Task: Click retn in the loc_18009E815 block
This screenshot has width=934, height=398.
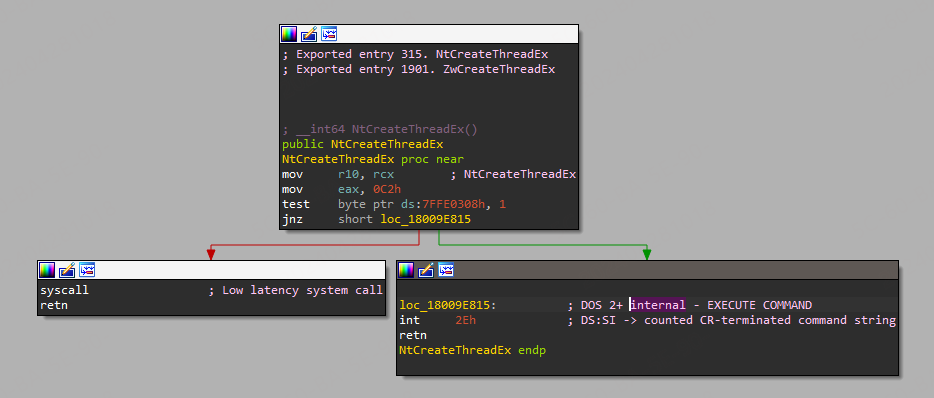Action: pyautogui.click(x=413, y=335)
